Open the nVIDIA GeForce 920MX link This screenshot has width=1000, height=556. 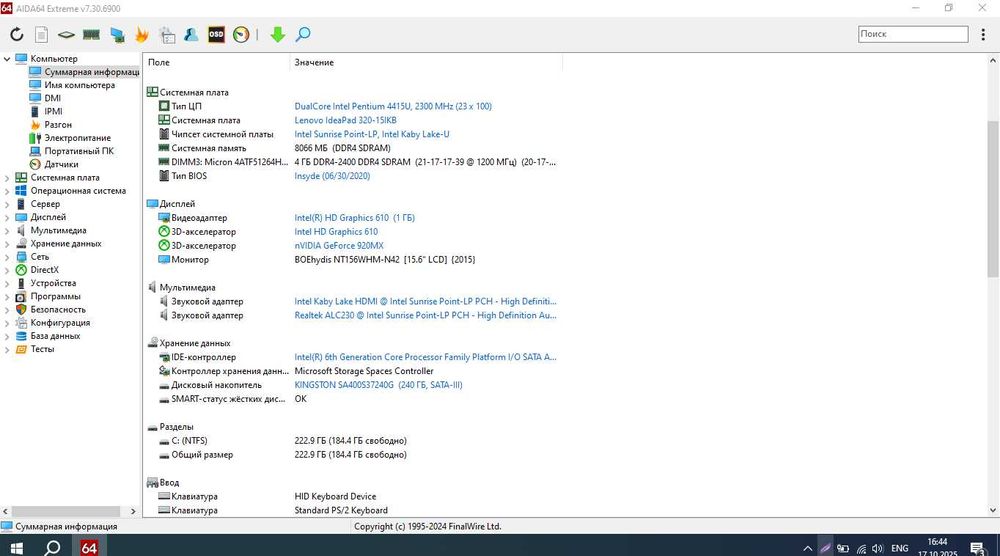[339, 246]
